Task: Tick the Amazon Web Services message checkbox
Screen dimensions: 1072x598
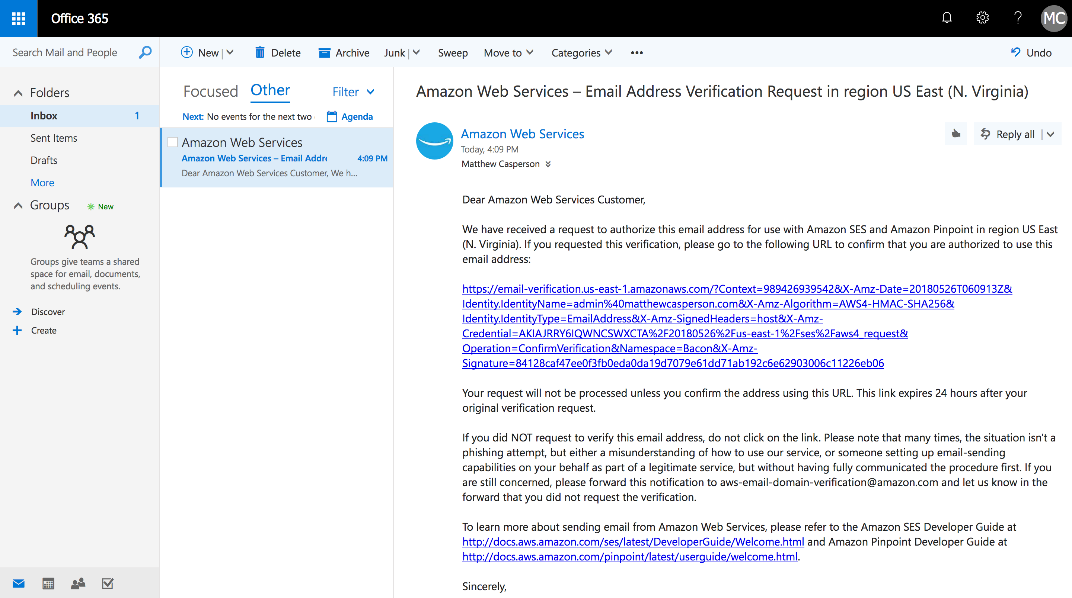Action: (173, 143)
